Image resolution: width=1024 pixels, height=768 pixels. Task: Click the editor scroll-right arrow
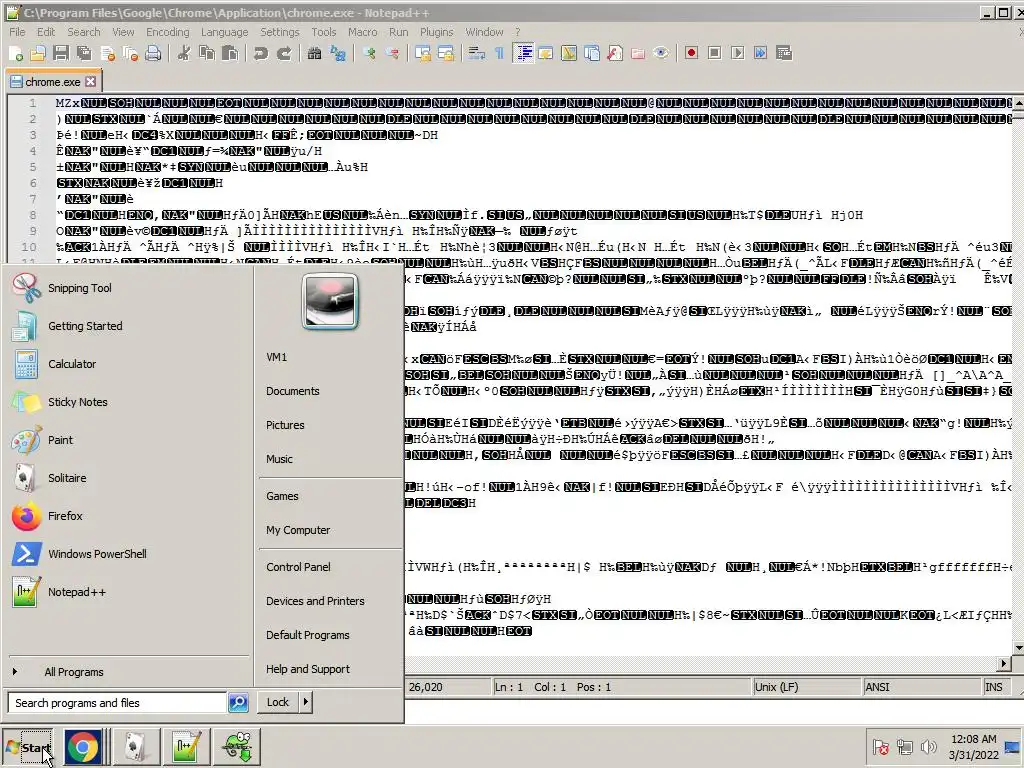(1004, 664)
